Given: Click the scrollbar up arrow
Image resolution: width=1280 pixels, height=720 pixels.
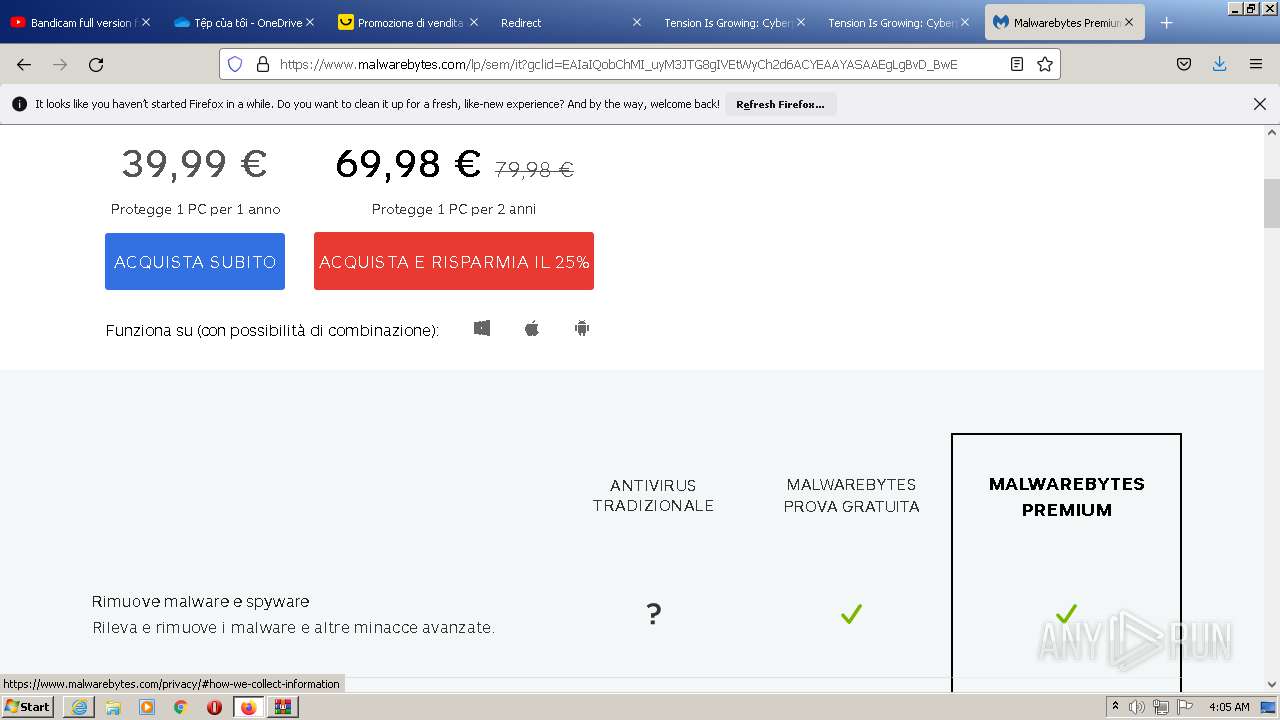Looking at the screenshot, I should 1272,132.
